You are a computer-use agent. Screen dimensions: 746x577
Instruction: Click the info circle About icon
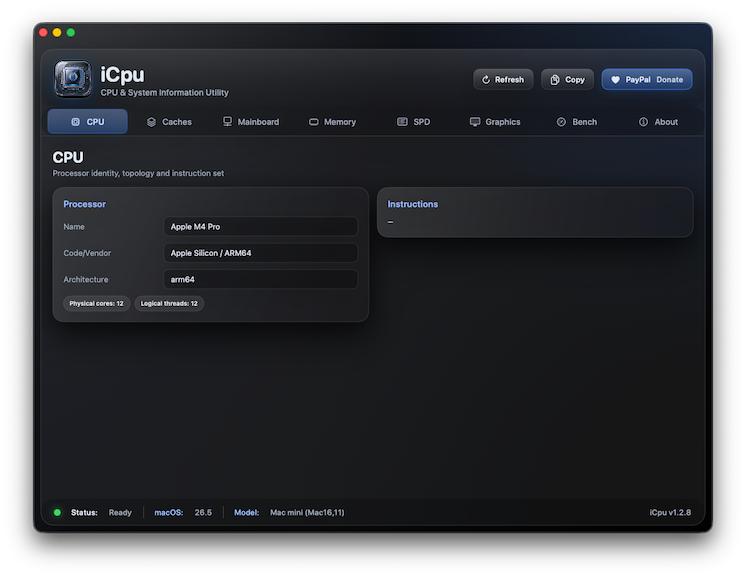(x=643, y=122)
